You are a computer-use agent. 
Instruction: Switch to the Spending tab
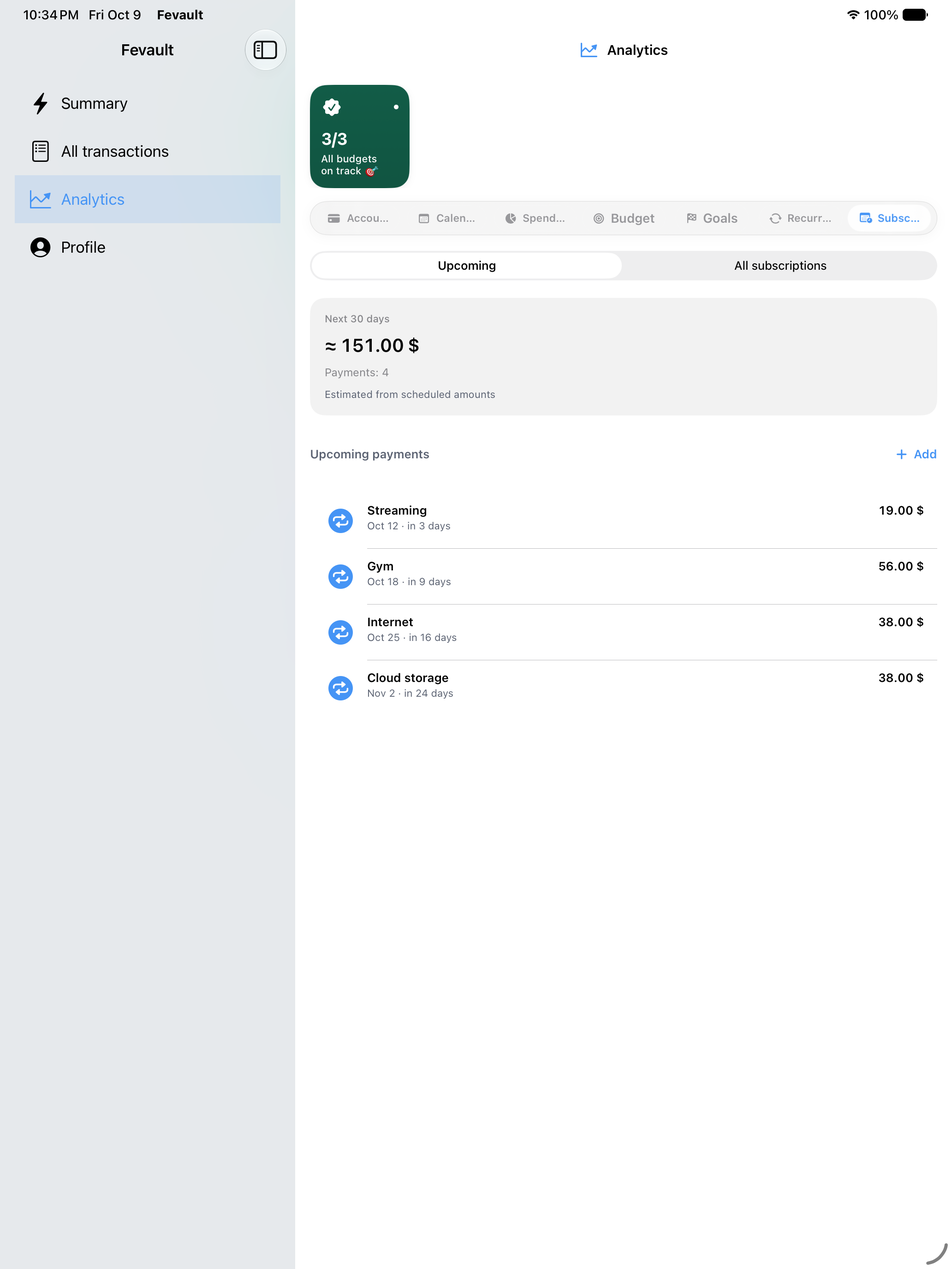[x=535, y=218]
